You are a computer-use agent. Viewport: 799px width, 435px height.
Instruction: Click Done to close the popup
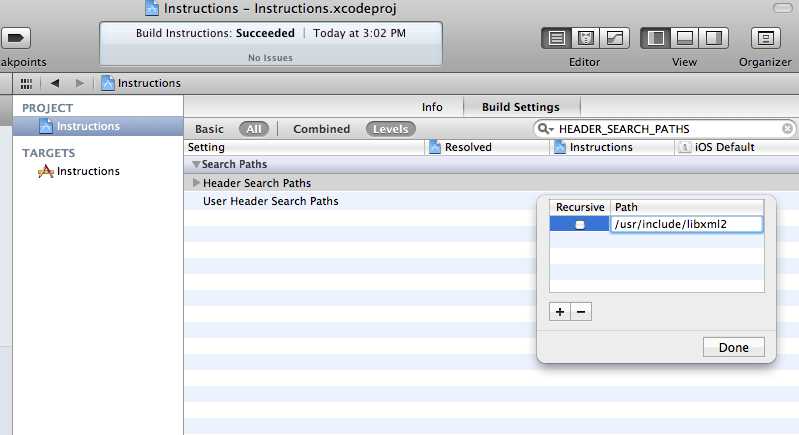734,347
